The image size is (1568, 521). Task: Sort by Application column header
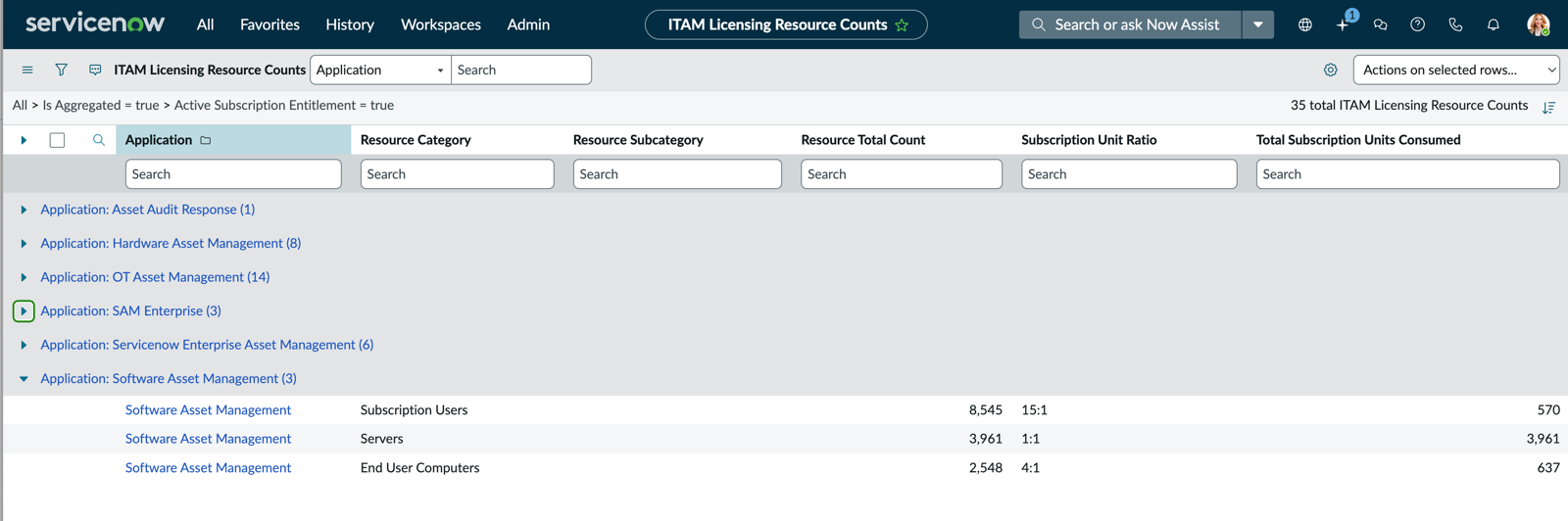click(159, 140)
